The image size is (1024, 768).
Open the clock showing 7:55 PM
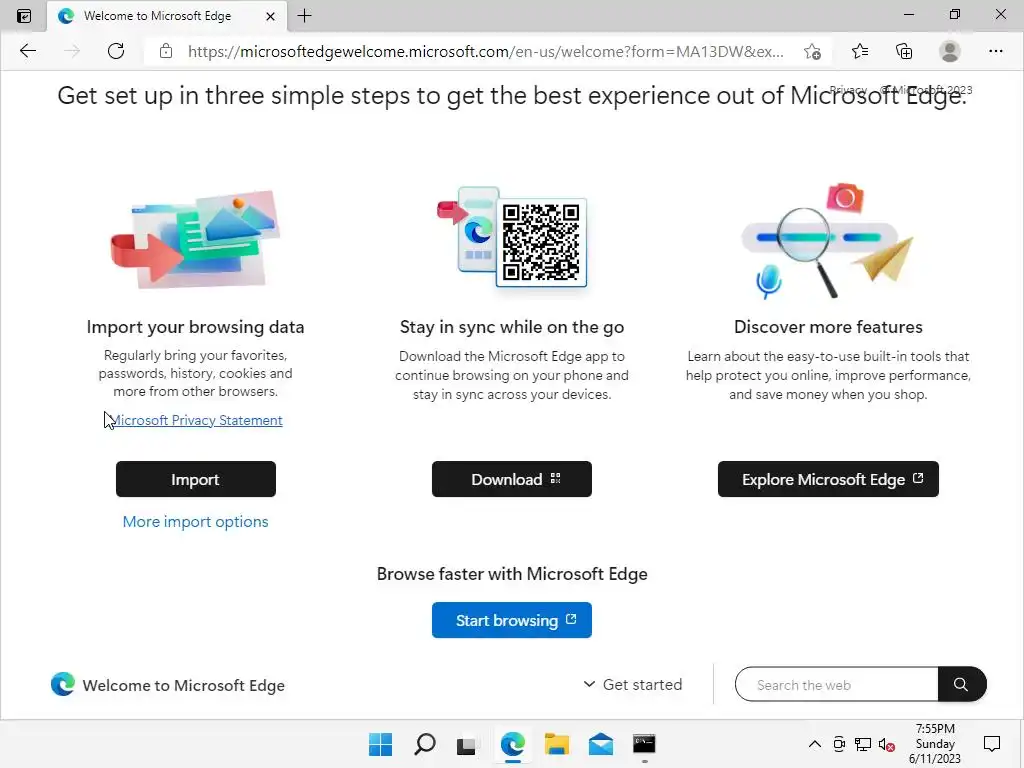tap(935, 744)
